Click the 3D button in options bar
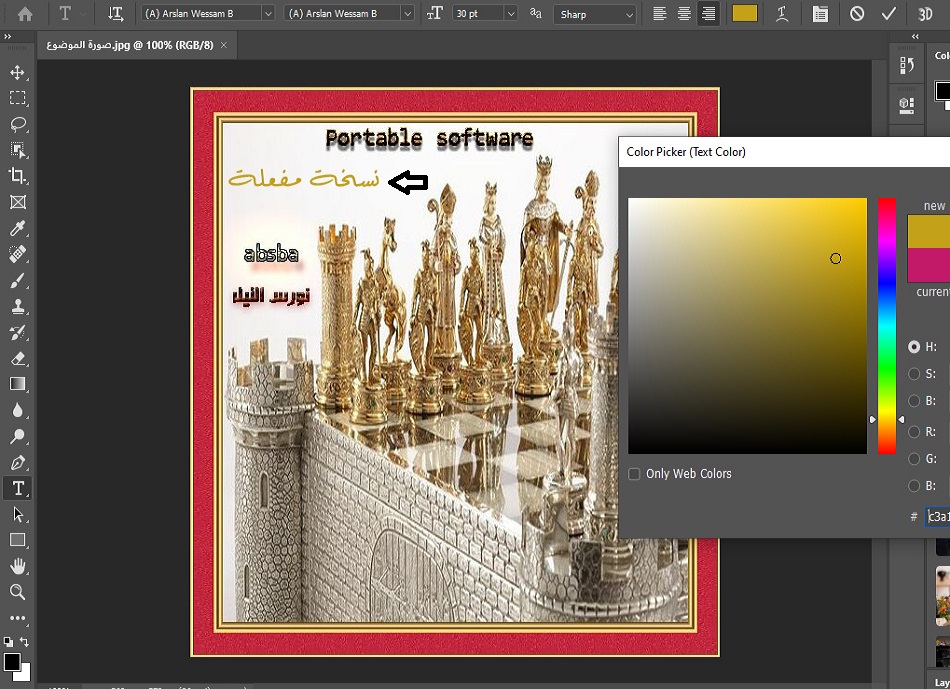Viewport: 950px width, 689px height. click(925, 14)
